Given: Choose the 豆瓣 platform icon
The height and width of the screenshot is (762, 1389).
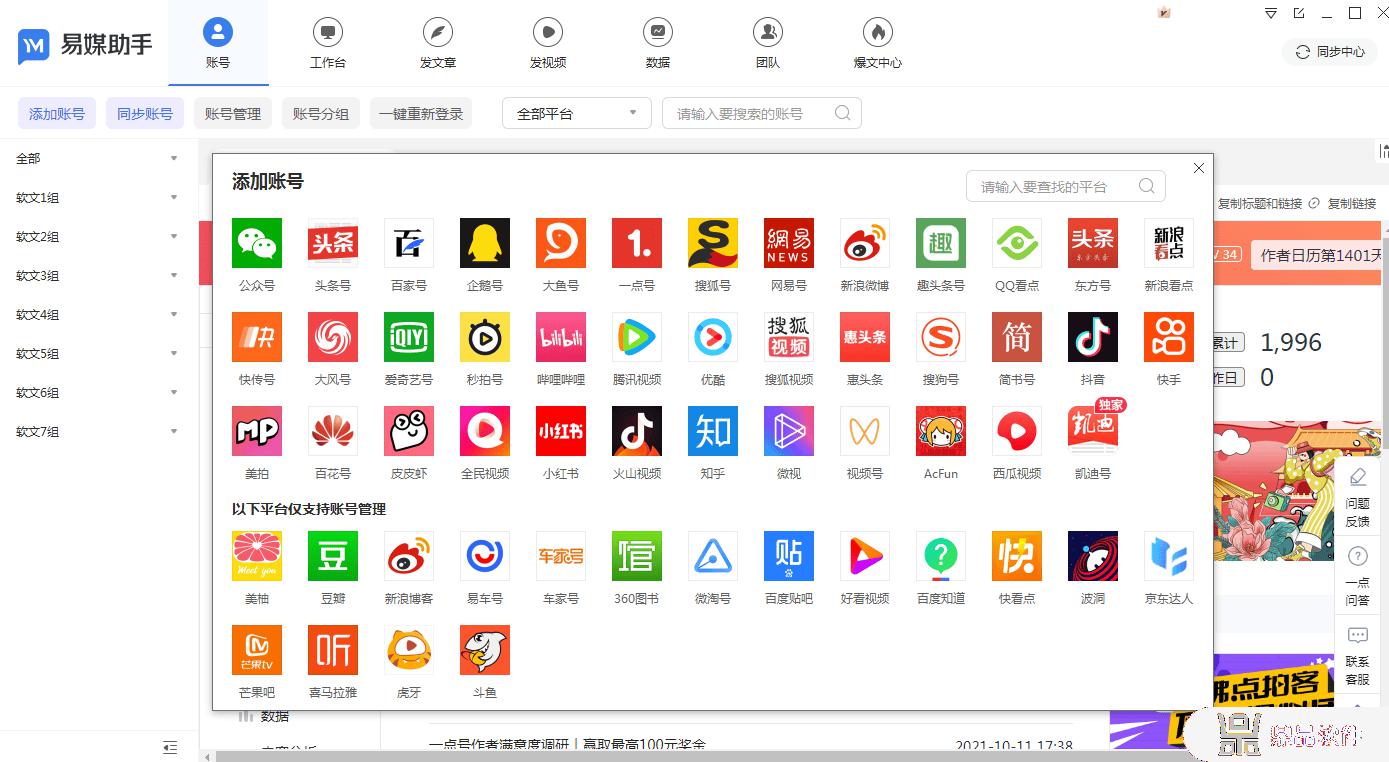Looking at the screenshot, I should click(x=333, y=556).
